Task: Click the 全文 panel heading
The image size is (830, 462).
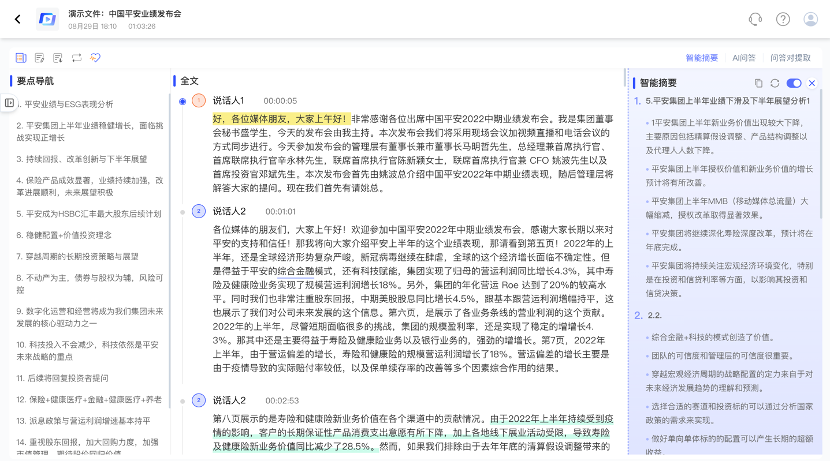Action: coord(189,81)
